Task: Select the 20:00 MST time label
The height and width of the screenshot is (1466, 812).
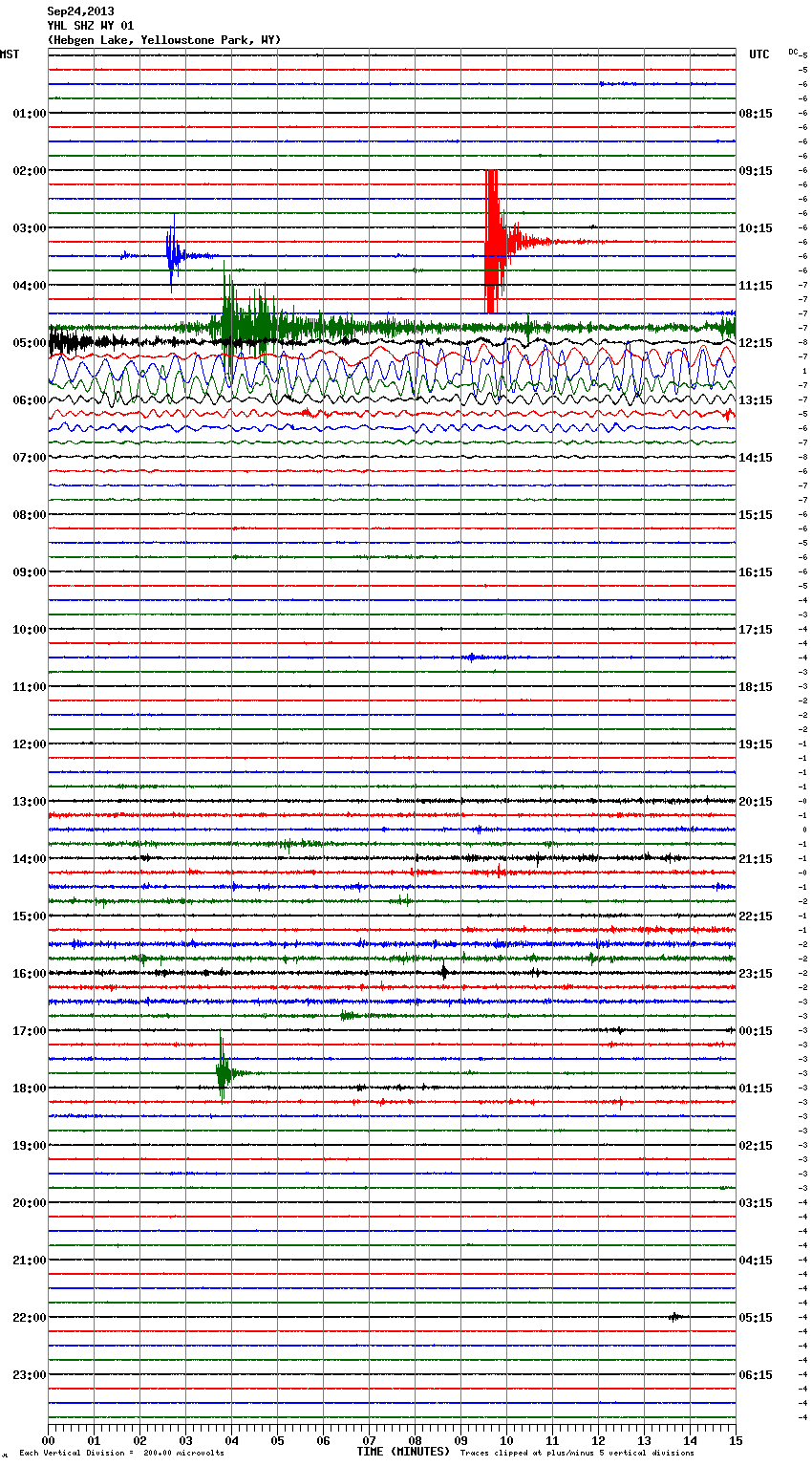Action: 30,1203
